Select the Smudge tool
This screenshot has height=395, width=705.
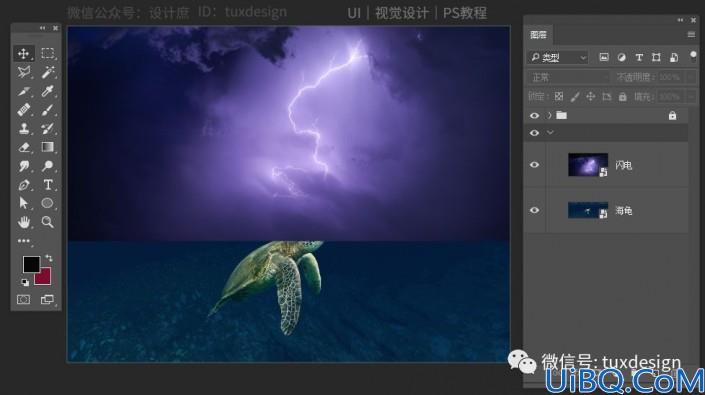pyautogui.click(x=23, y=166)
